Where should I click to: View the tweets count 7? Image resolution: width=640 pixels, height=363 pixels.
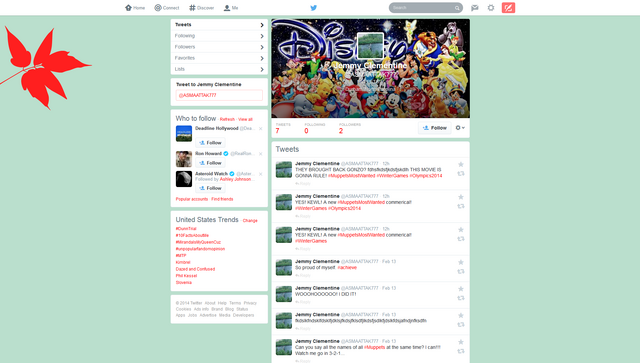pos(278,131)
